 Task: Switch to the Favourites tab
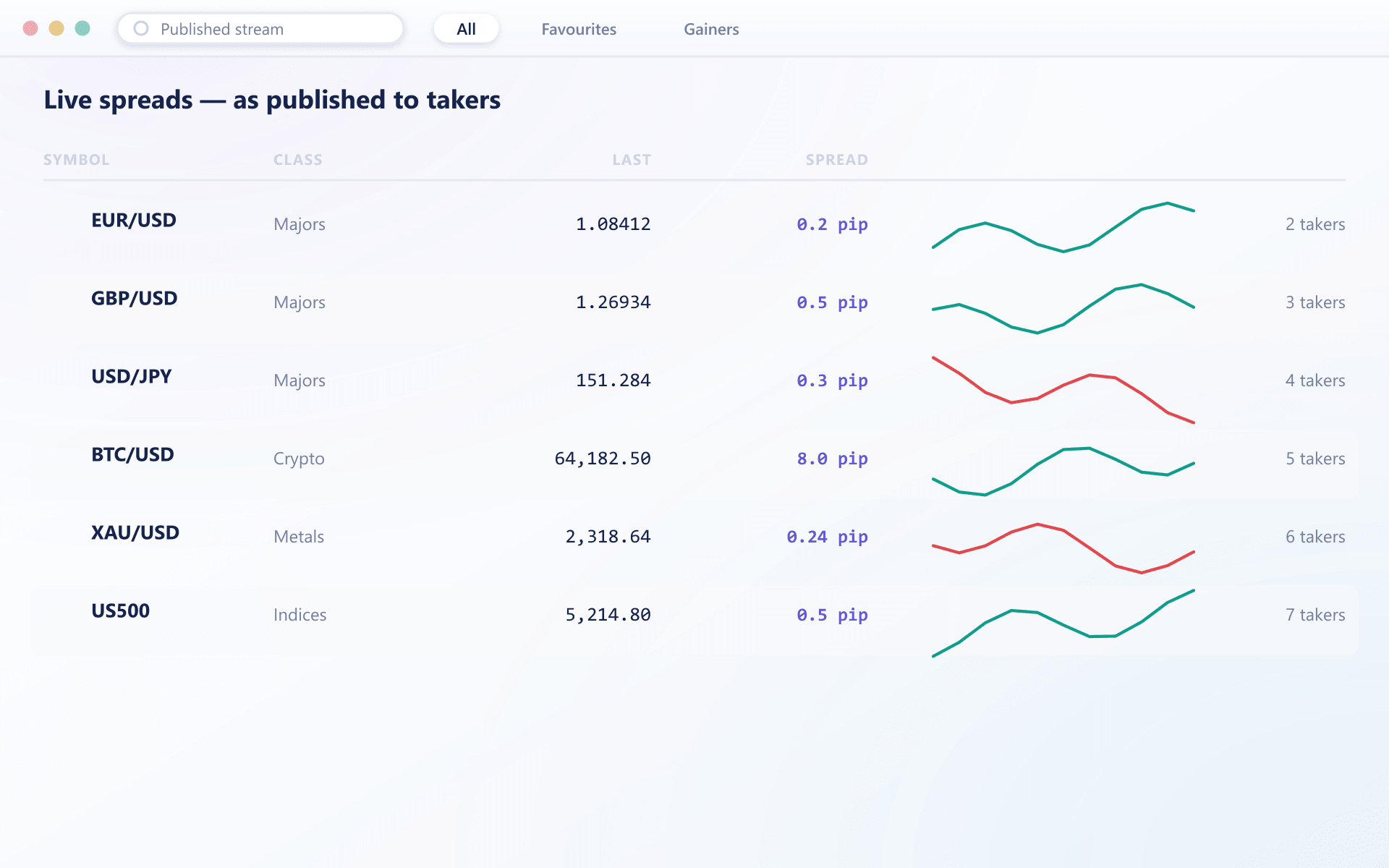point(579,29)
